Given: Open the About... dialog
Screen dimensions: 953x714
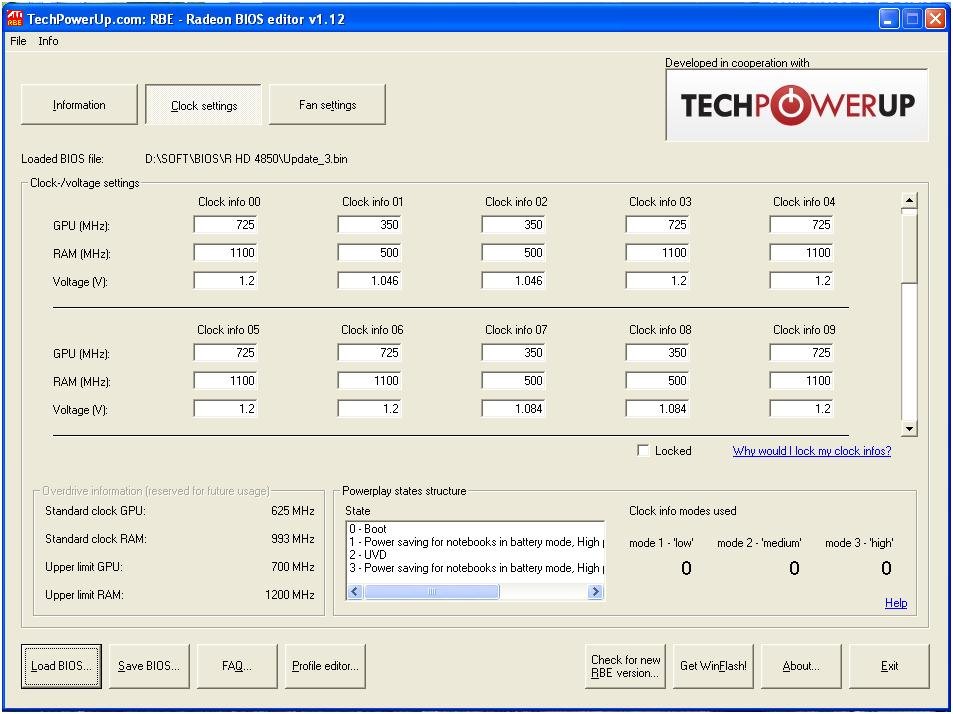Looking at the screenshot, I should coord(801,665).
